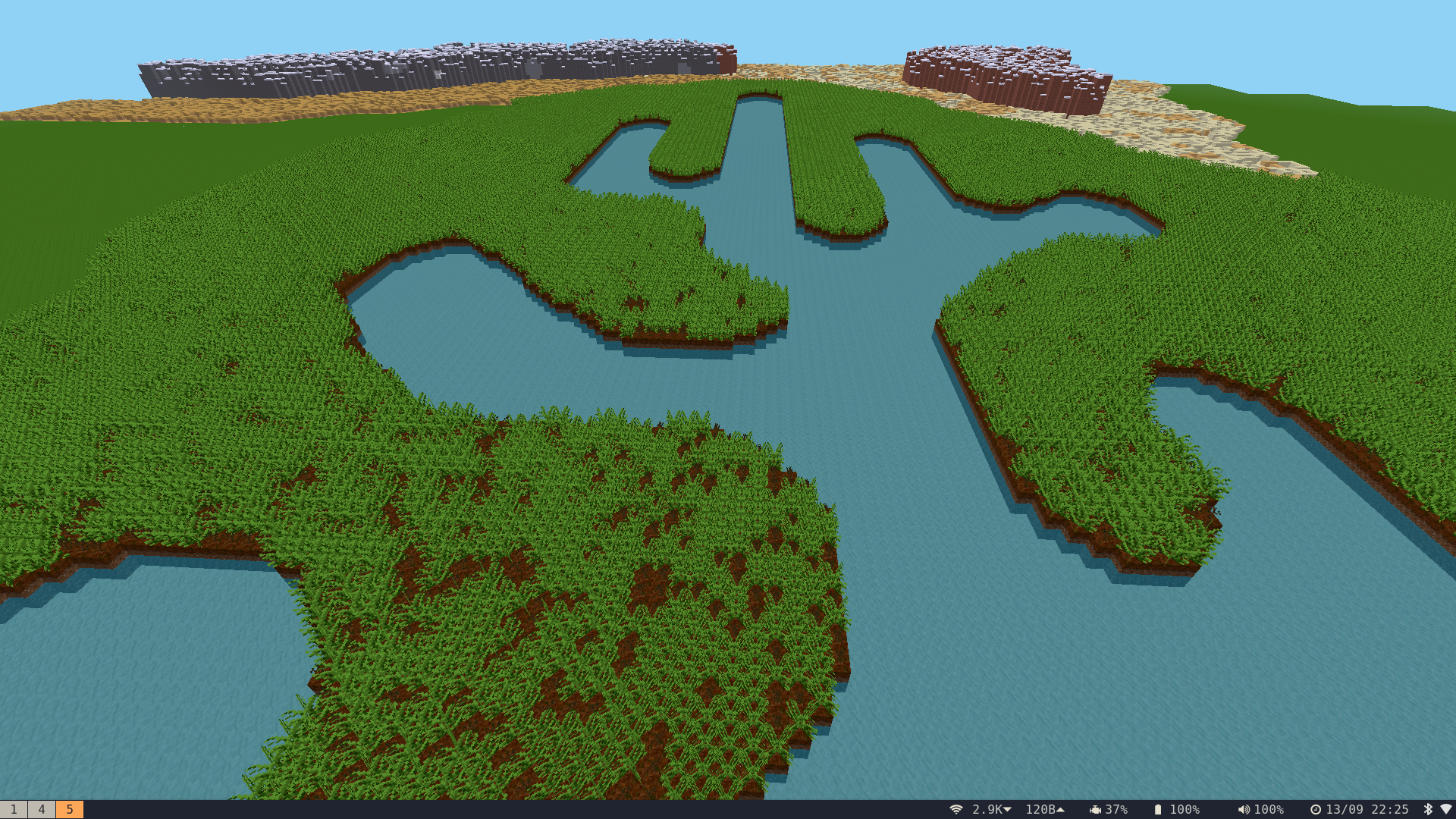1456x819 pixels.
Task: Select the highlighted workspace 5
Action: [x=70, y=809]
